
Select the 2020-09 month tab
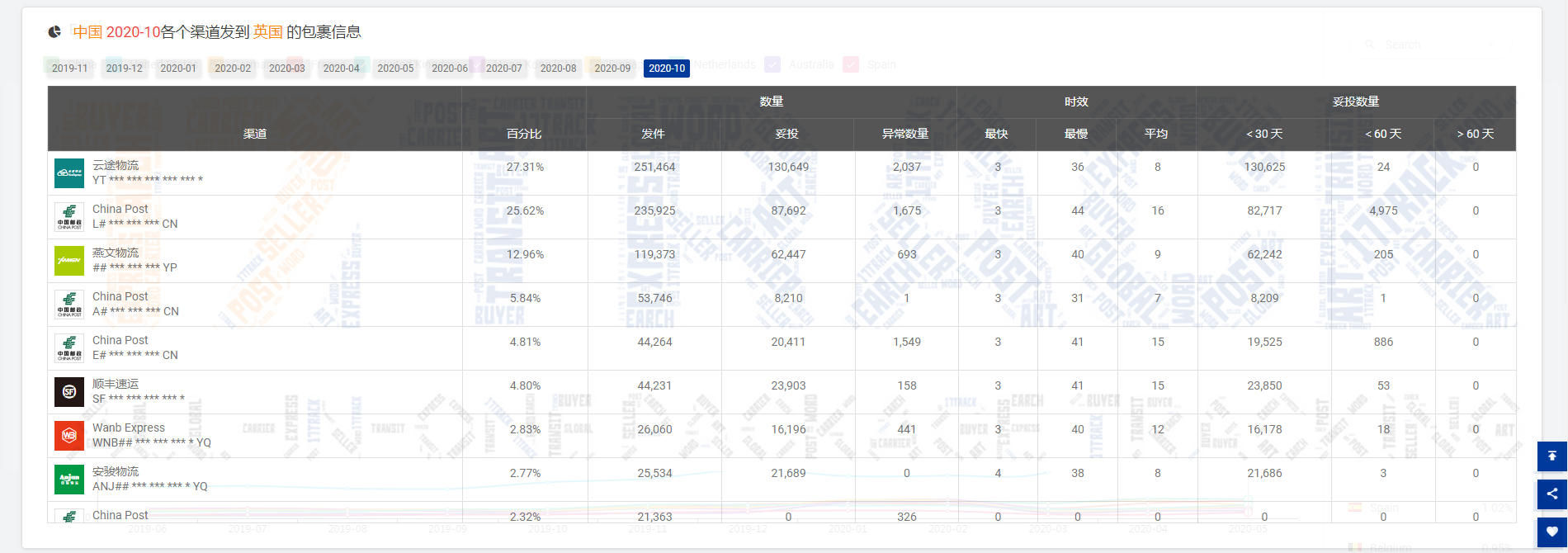click(x=612, y=69)
